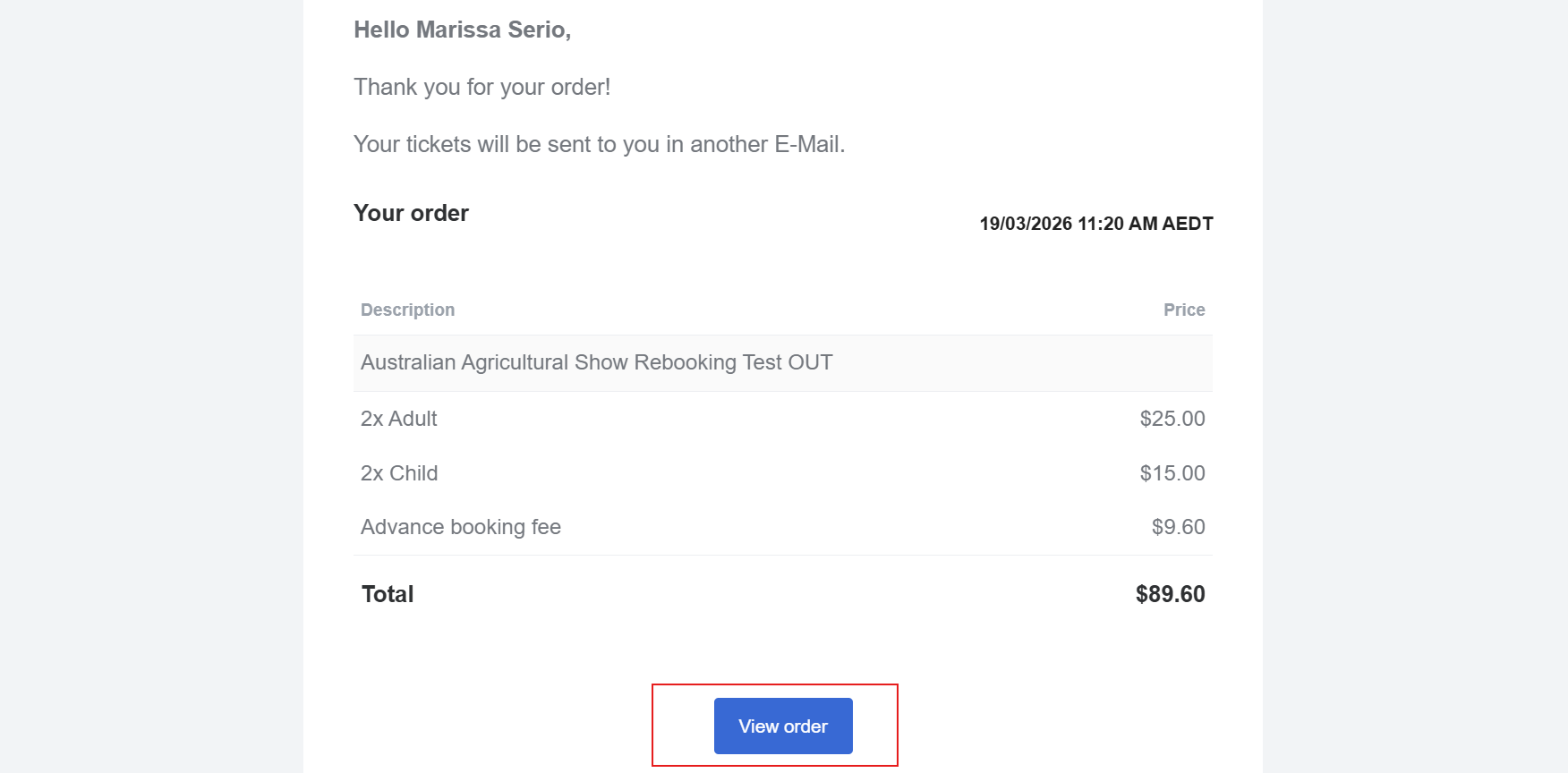Click the $9.60 booking fee amount
Screen dimensions: 1568x773
tap(1178, 527)
